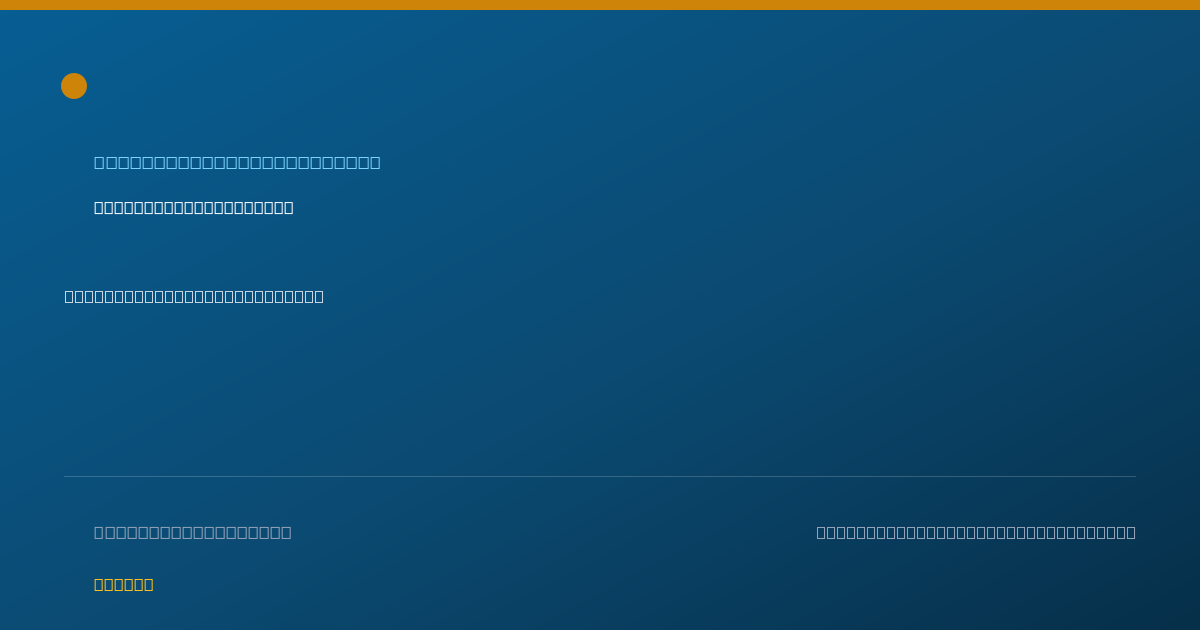The width and height of the screenshot is (1200, 630).
Task: Click the gray footer text on the right
Action: click(976, 532)
